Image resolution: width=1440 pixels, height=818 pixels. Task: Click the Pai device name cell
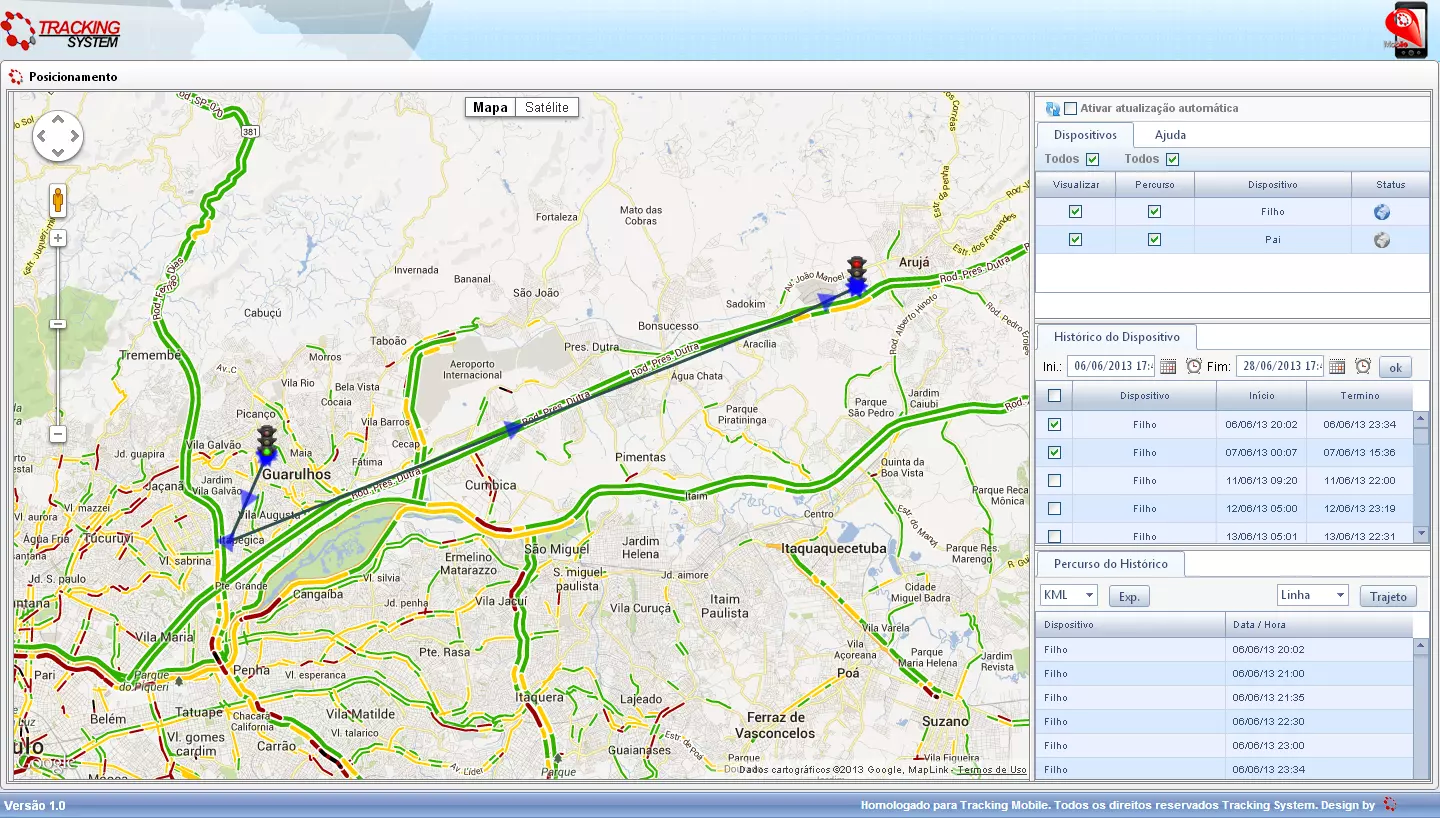click(1272, 240)
